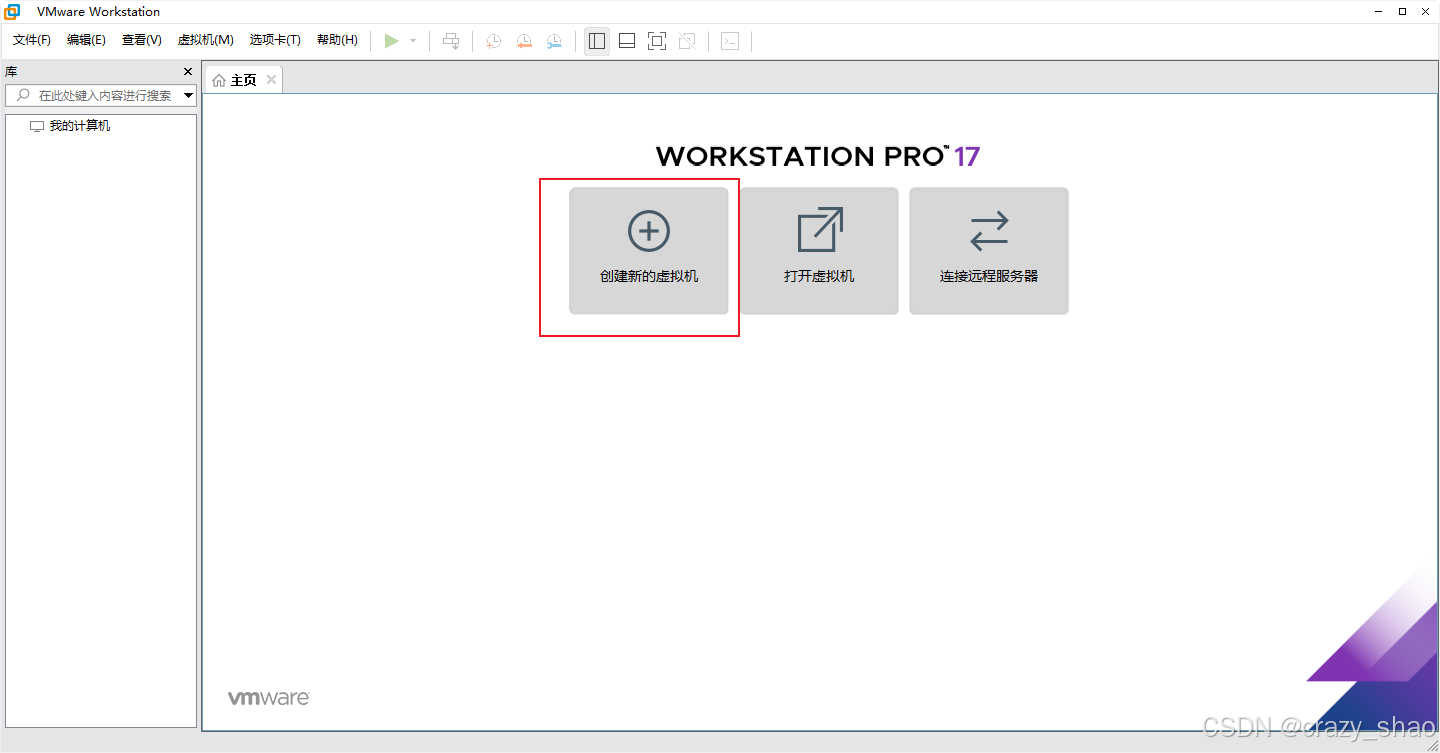This screenshot has width=1440, height=753.
Task: Click the revert to snapshot icon
Action: click(524, 41)
